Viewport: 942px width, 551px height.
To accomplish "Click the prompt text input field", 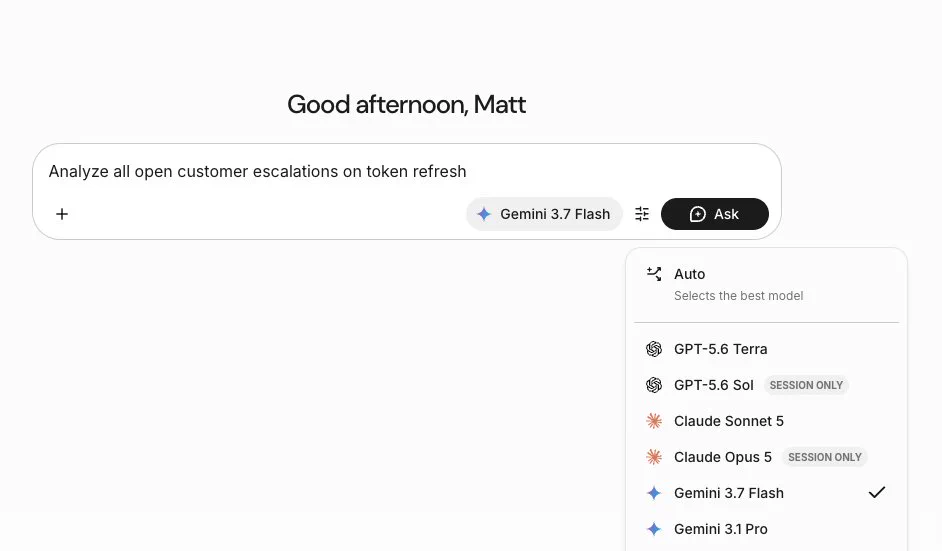I will pyautogui.click(x=406, y=171).
